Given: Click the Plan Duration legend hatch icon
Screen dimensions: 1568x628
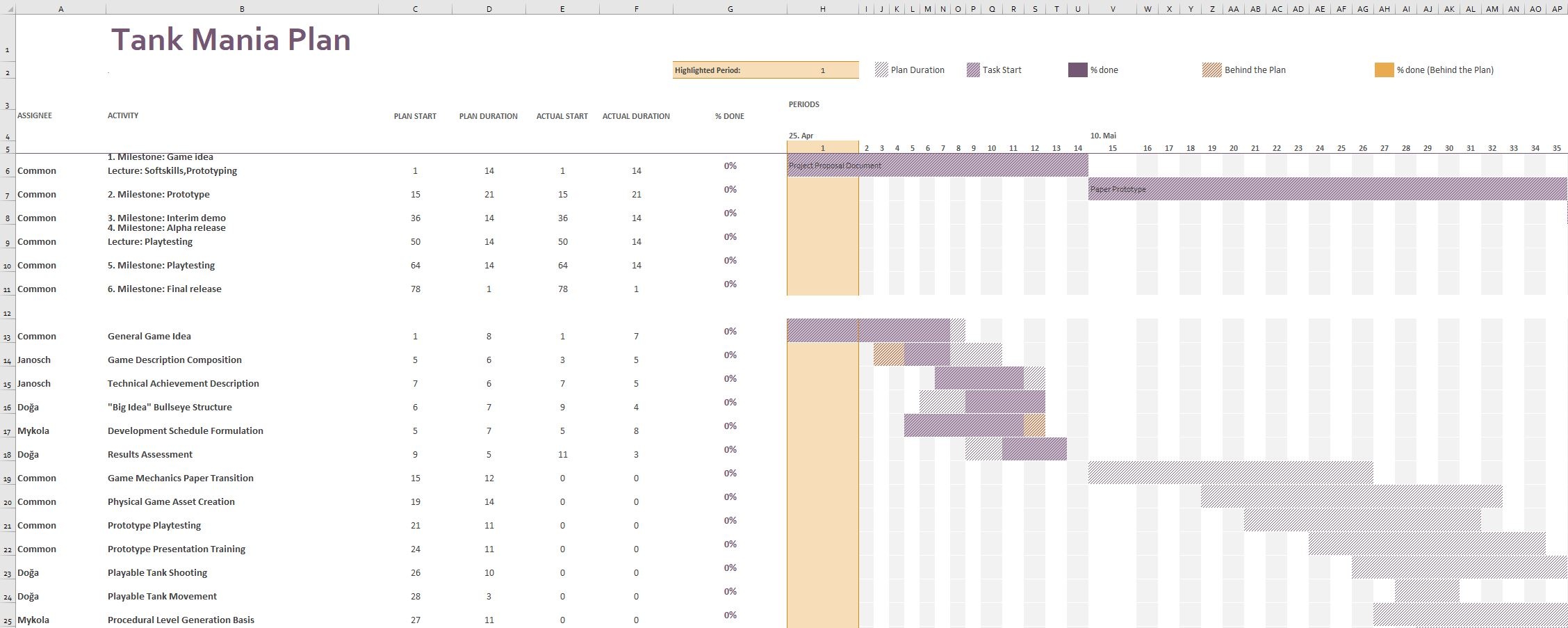Looking at the screenshot, I should click(x=881, y=70).
